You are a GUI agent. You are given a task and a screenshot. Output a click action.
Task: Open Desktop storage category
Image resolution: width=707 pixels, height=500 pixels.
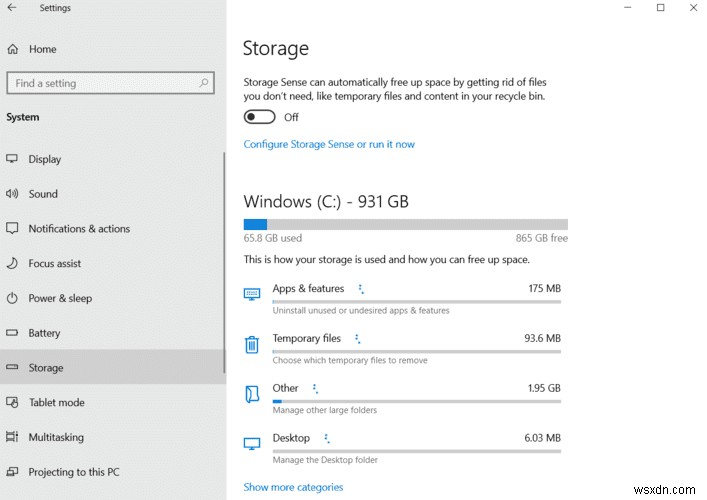coord(402,448)
